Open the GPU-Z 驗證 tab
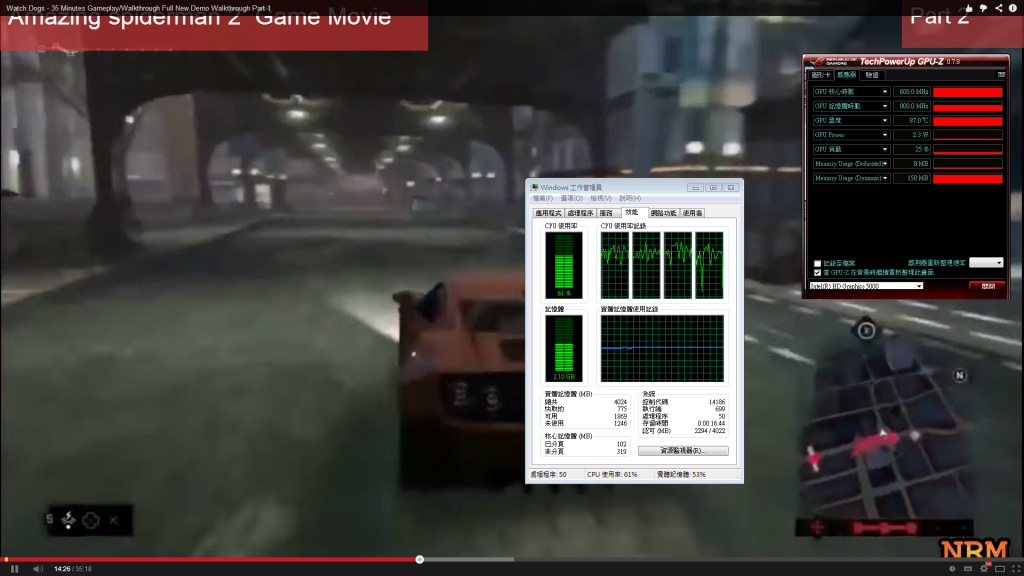This screenshot has width=1024, height=576. (x=872, y=75)
